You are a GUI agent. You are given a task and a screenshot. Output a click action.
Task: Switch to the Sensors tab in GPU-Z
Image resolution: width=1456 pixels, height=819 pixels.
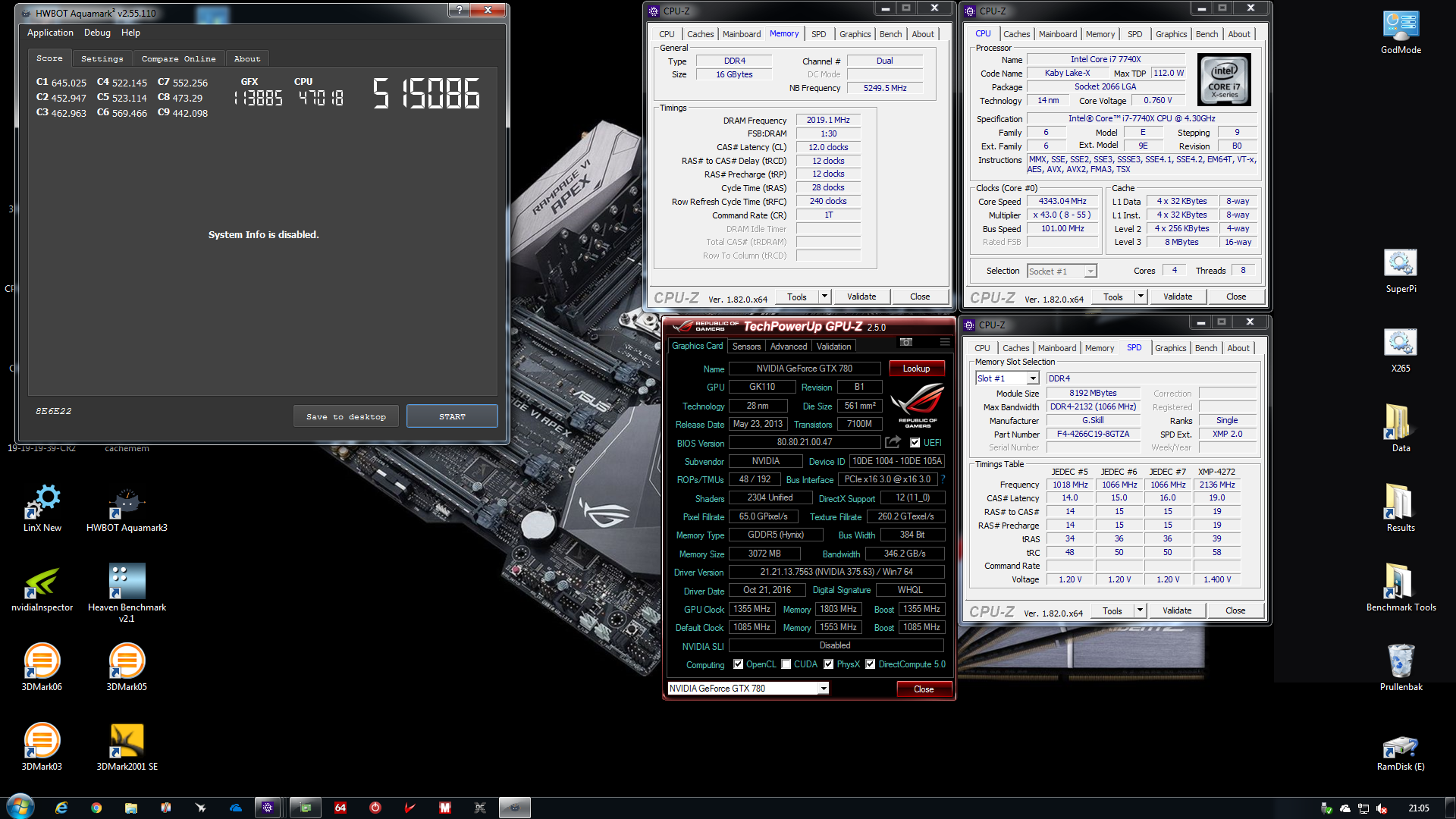746,347
